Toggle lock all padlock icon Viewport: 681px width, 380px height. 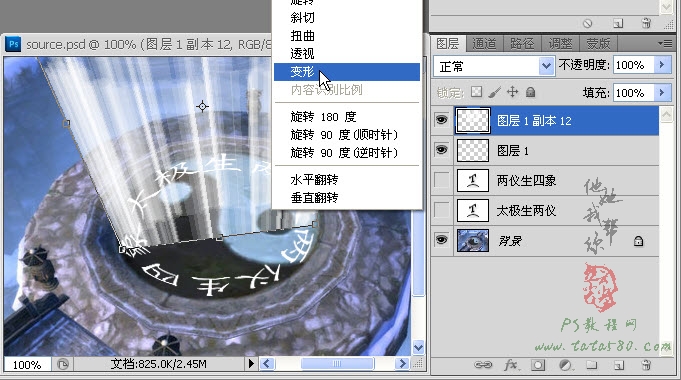(530, 92)
